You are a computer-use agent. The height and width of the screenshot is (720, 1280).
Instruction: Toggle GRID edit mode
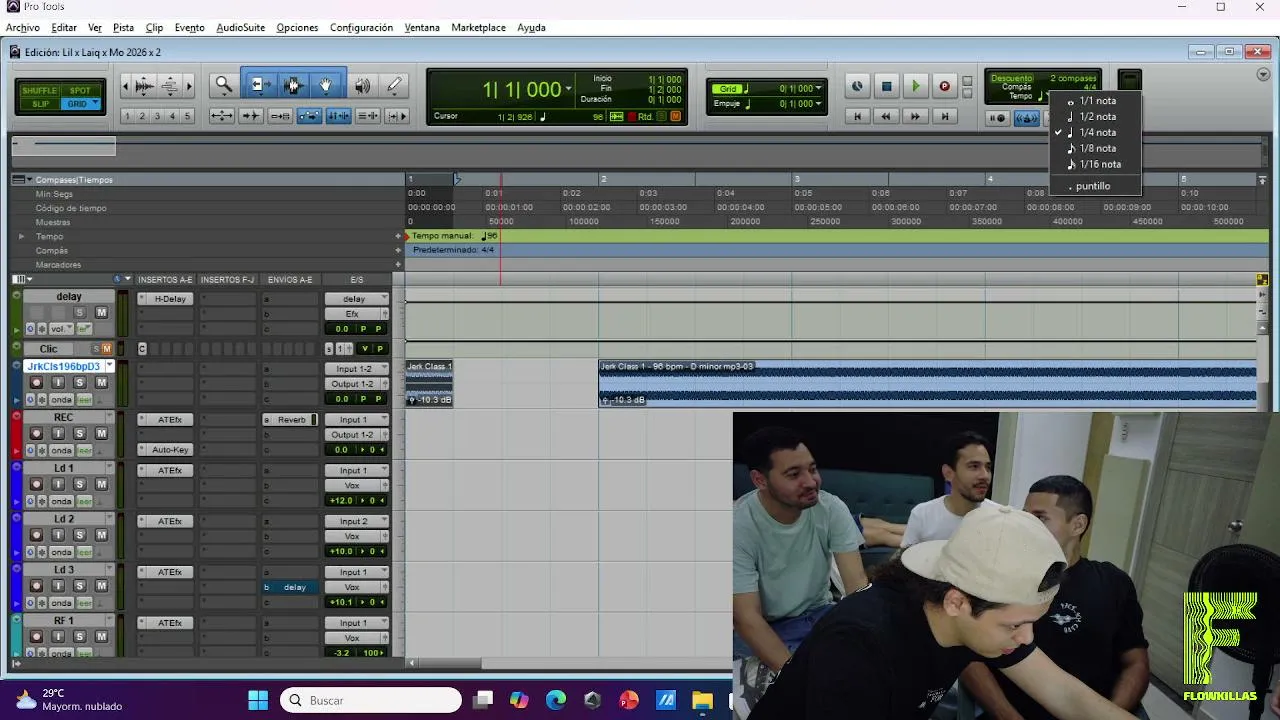[x=78, y=104]
